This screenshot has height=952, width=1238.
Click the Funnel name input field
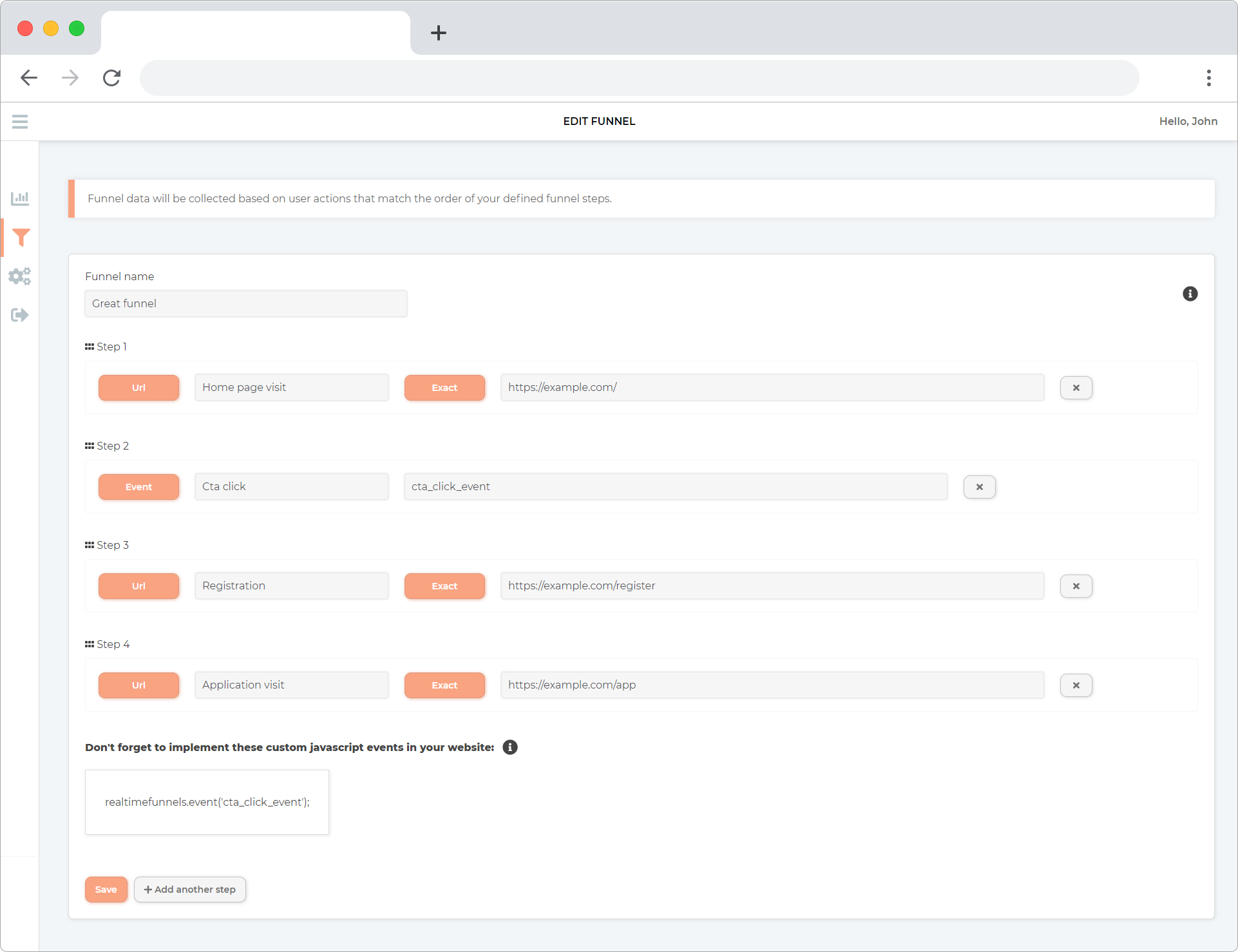245,303
